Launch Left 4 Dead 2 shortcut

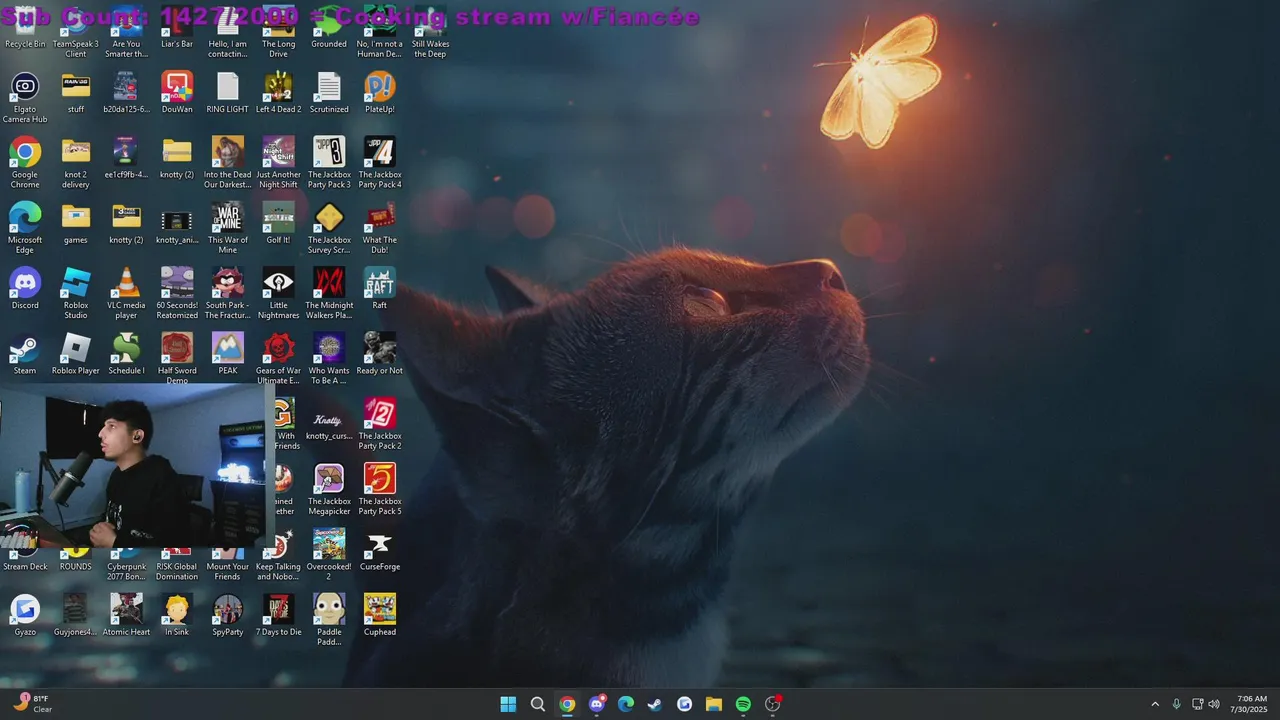click(x=278, y=93)
